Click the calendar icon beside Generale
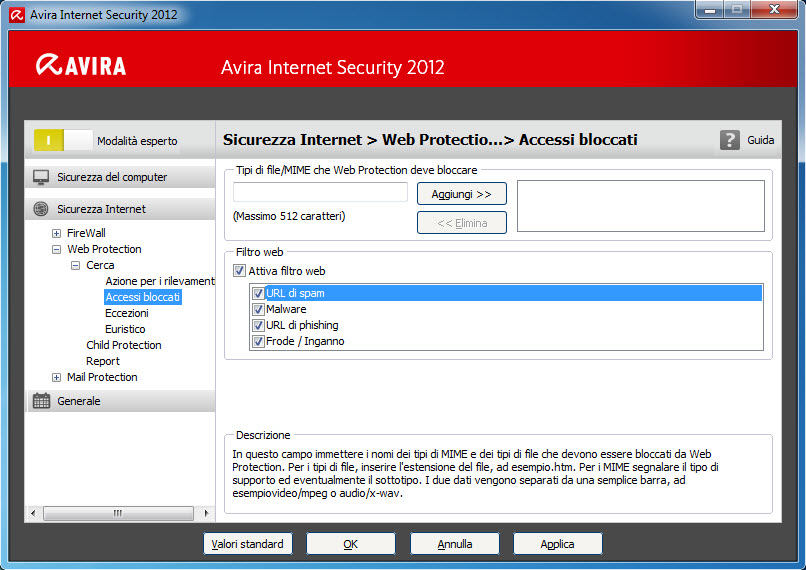Screen dimensions: 806x570 (41, 401)
